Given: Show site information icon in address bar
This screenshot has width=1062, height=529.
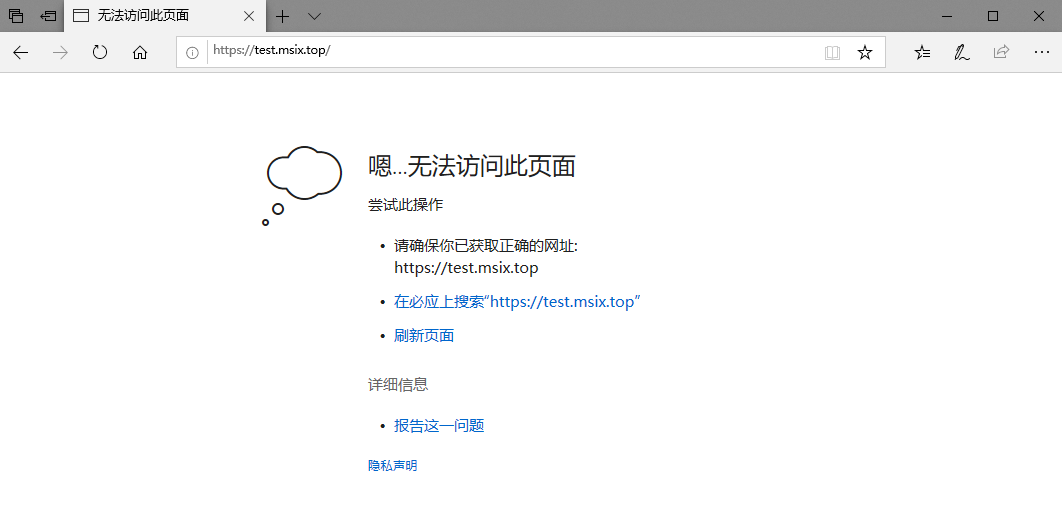Looking at the screenshot, I should click(192, 53).
